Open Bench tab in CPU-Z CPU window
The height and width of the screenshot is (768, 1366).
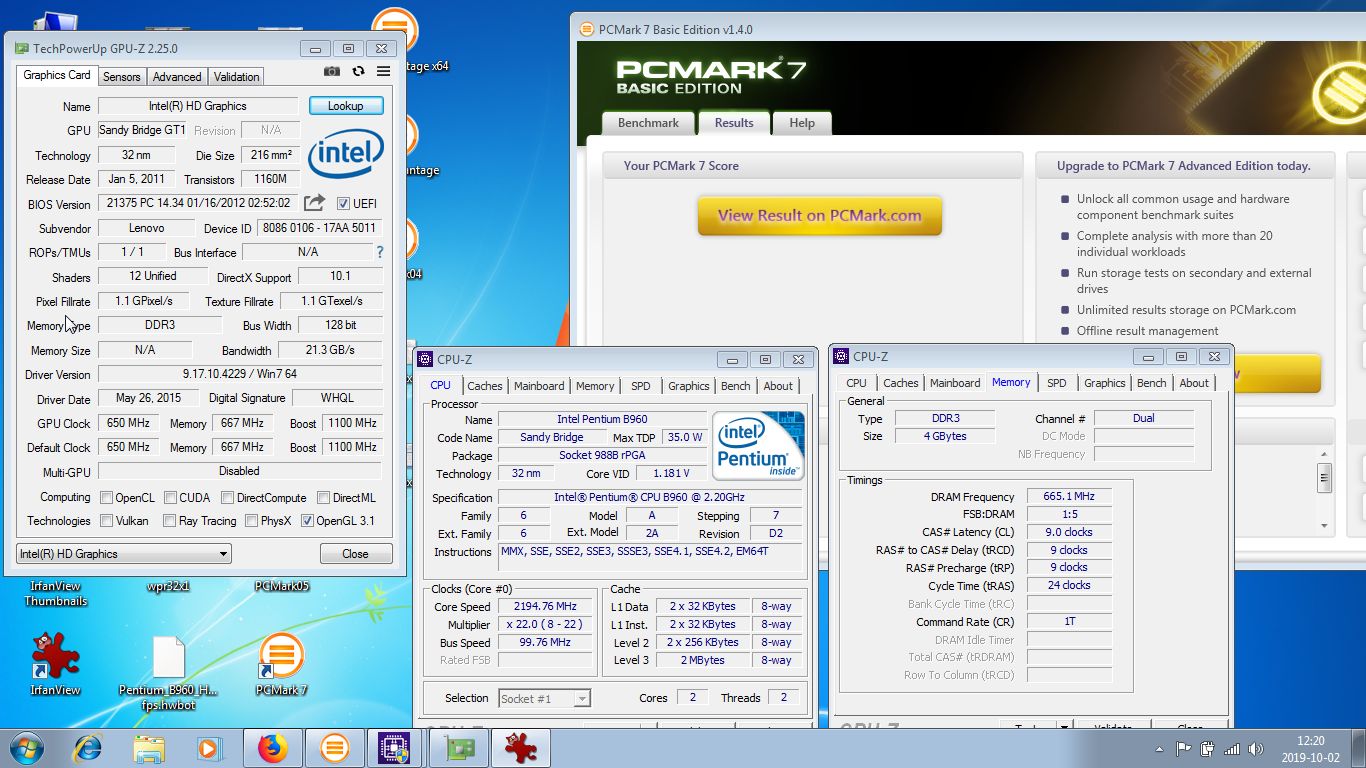pyautogui.click(x=736, y=386)
